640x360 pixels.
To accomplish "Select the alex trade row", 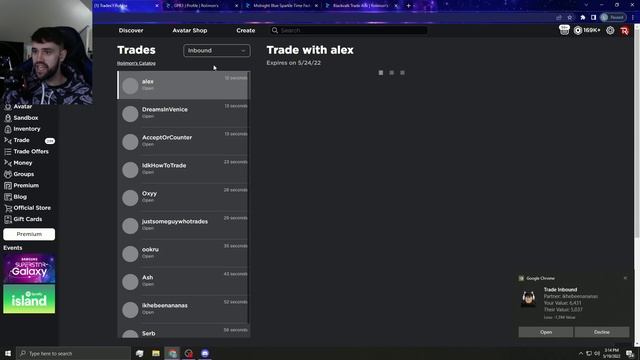I will 183,85.
